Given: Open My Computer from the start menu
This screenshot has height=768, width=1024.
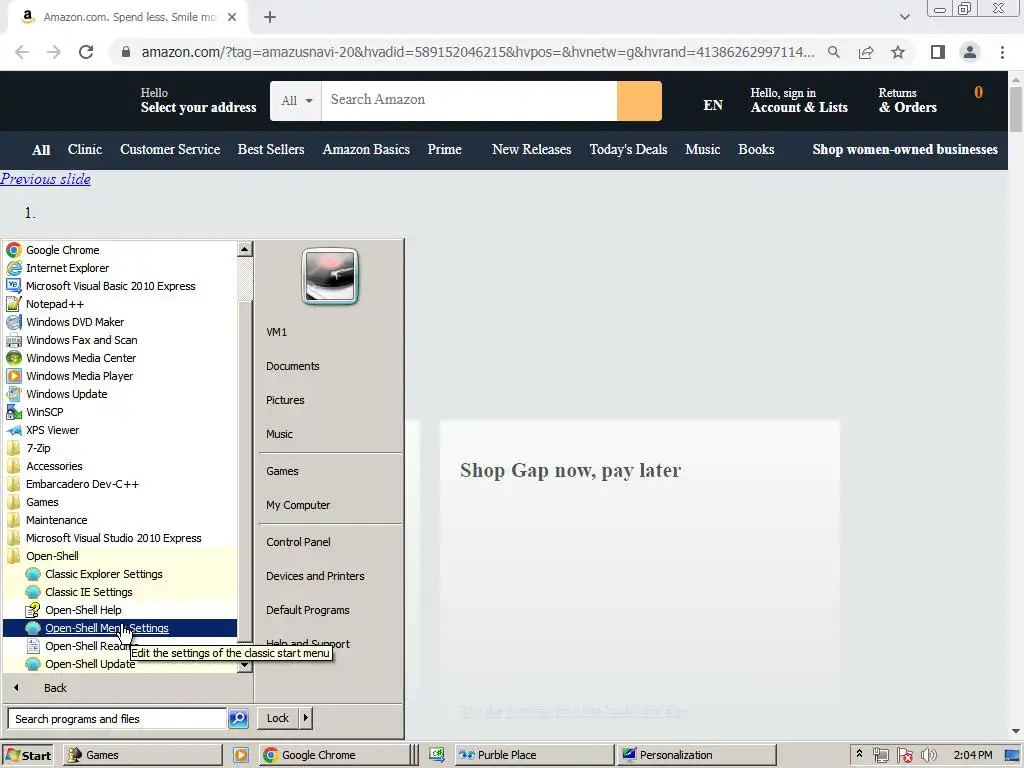Looking at the screenshot, I should (298, 505).
